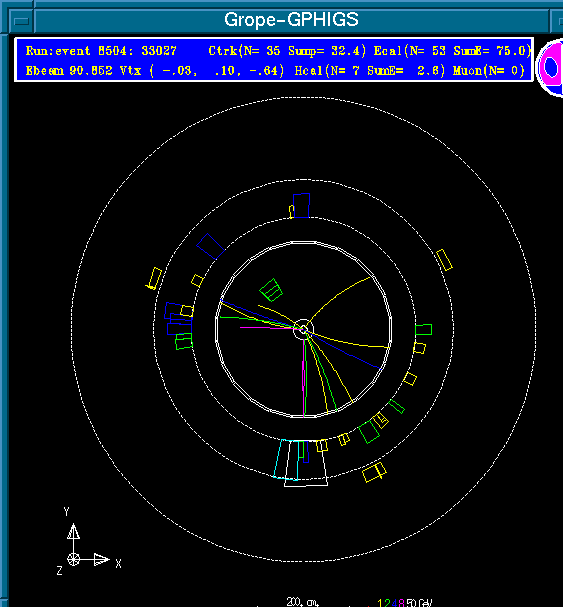Viewport: 563px width, 607px height.
Task: Click the yellow 1 in energy color legend
Action: [x=380, y=603]
